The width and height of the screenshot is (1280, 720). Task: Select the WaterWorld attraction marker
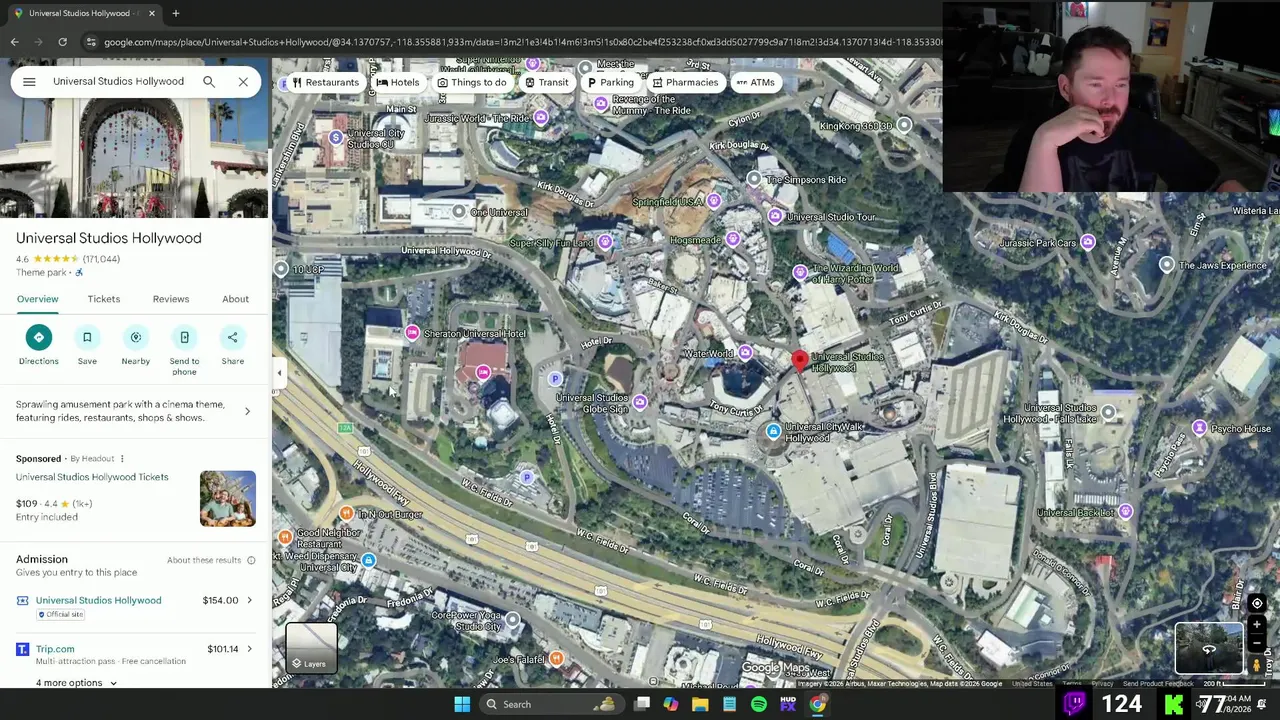click(x=745, y=353)
